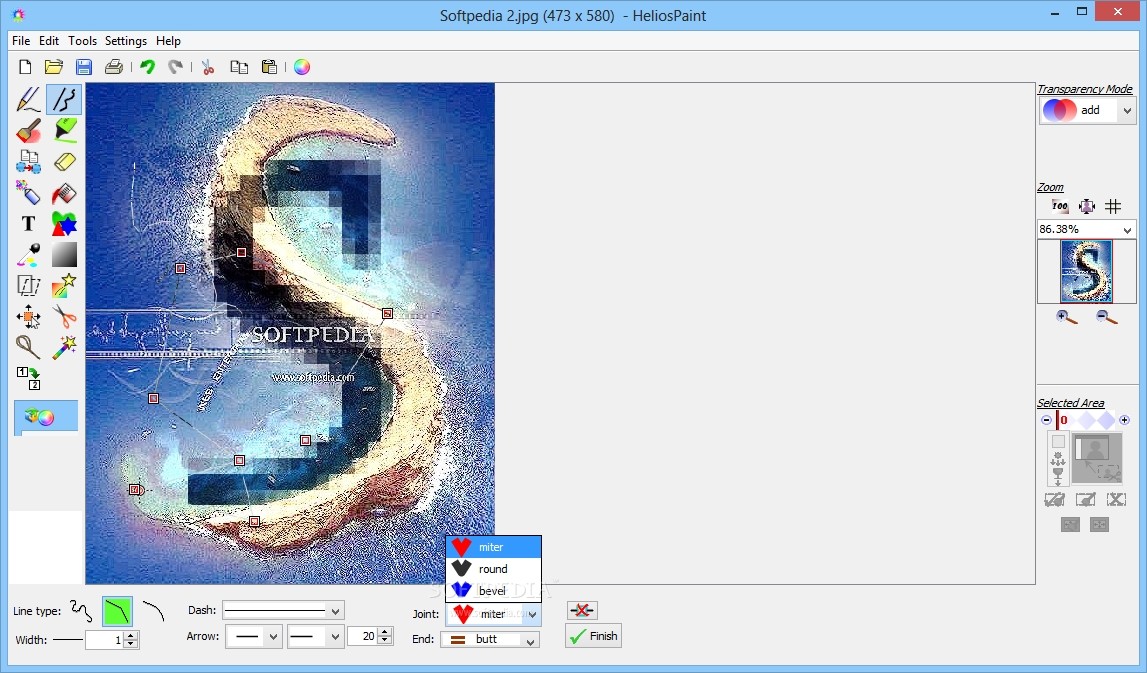Click the Width value input field

105,640
